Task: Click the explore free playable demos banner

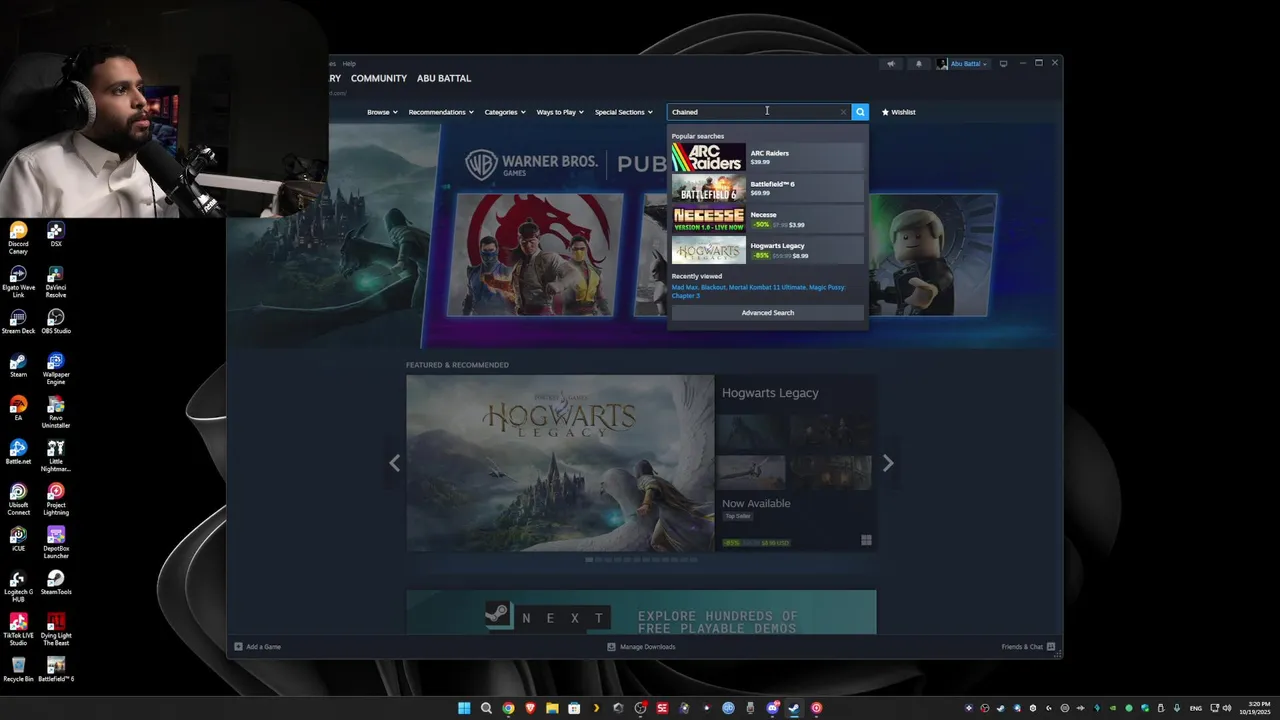Action: [x=641, y=612]
